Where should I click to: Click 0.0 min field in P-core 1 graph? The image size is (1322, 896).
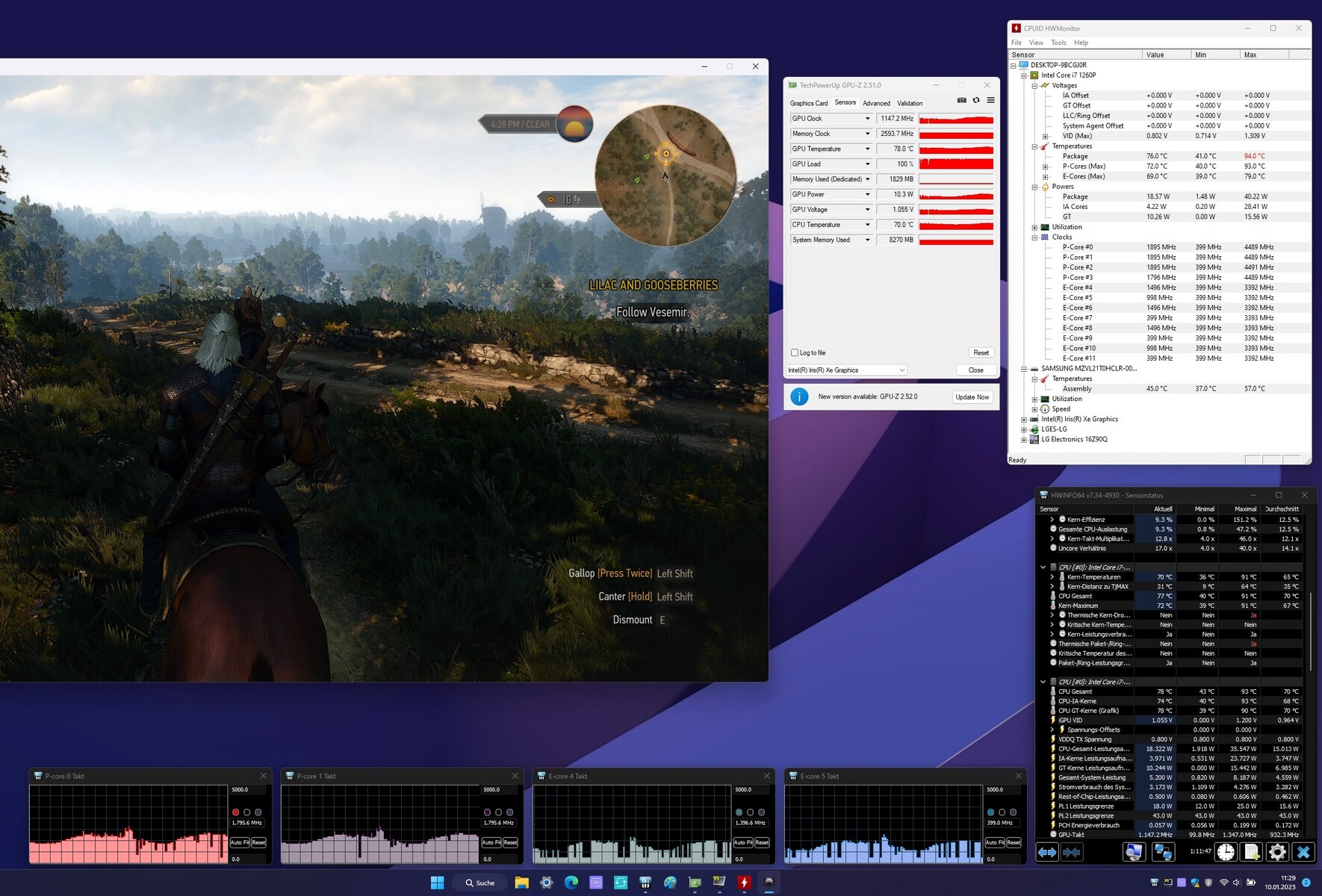point(500,859)
